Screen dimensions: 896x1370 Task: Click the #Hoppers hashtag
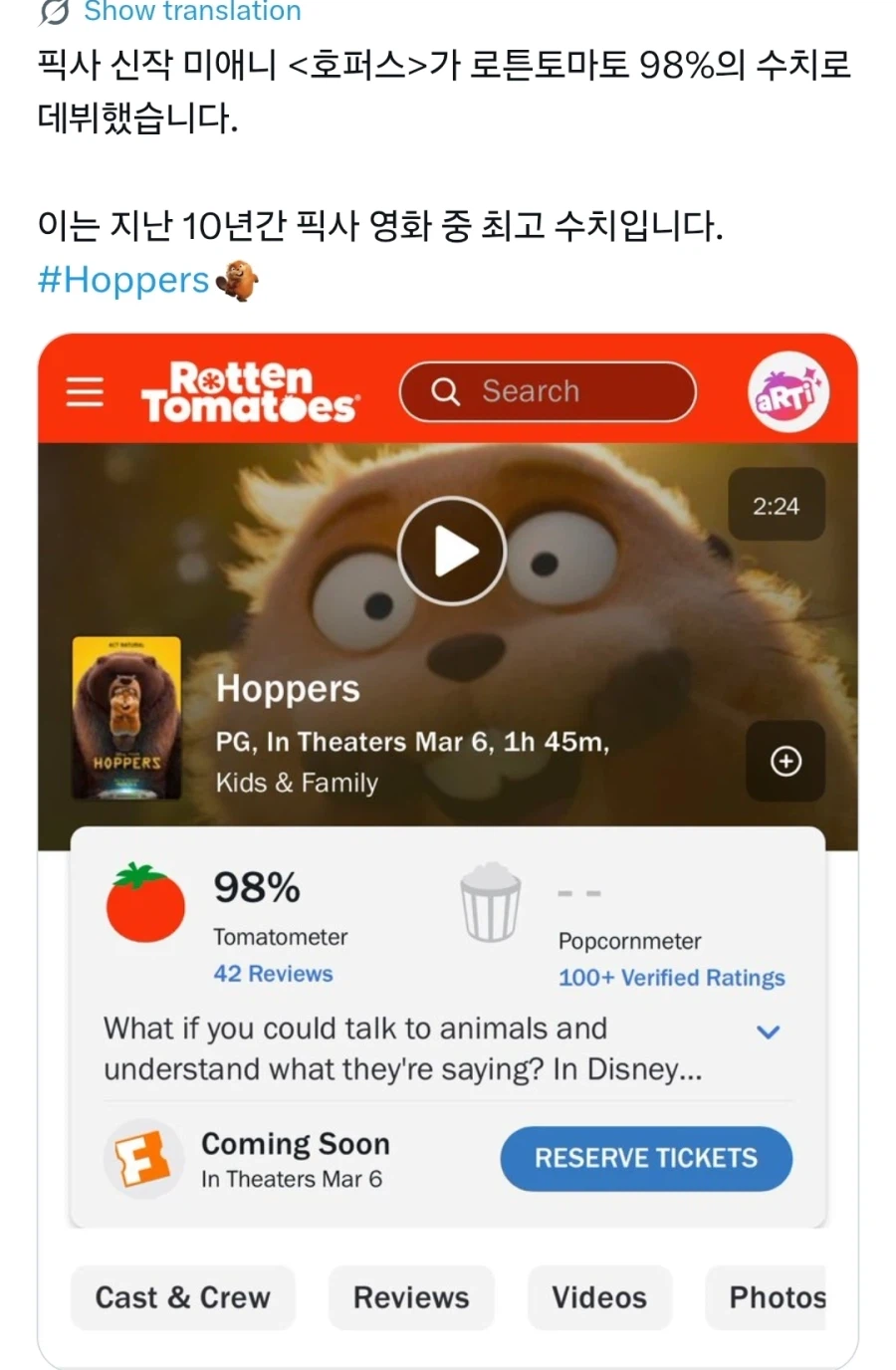point(123,280)
